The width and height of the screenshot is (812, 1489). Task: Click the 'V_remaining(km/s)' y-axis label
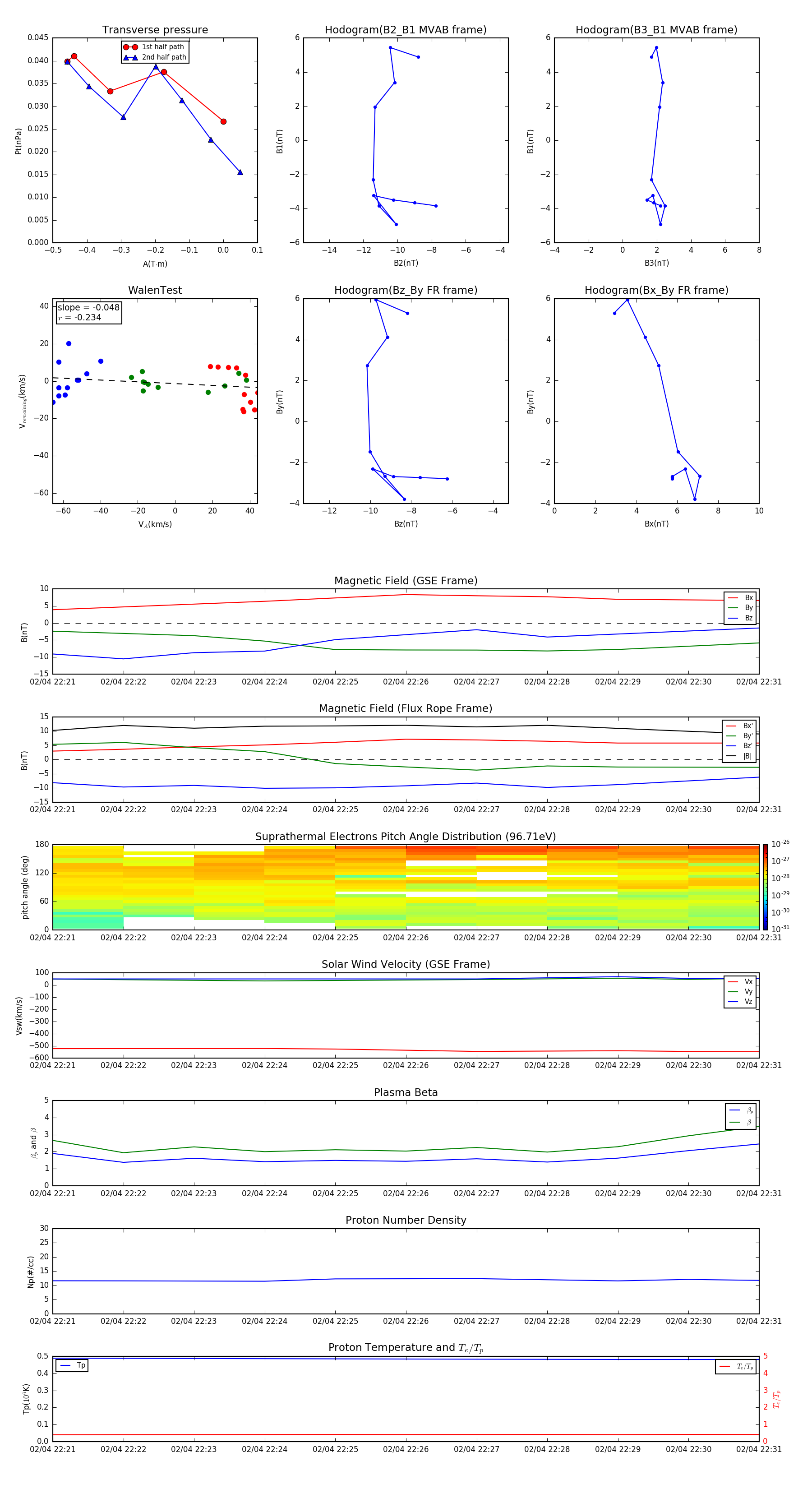22,401
